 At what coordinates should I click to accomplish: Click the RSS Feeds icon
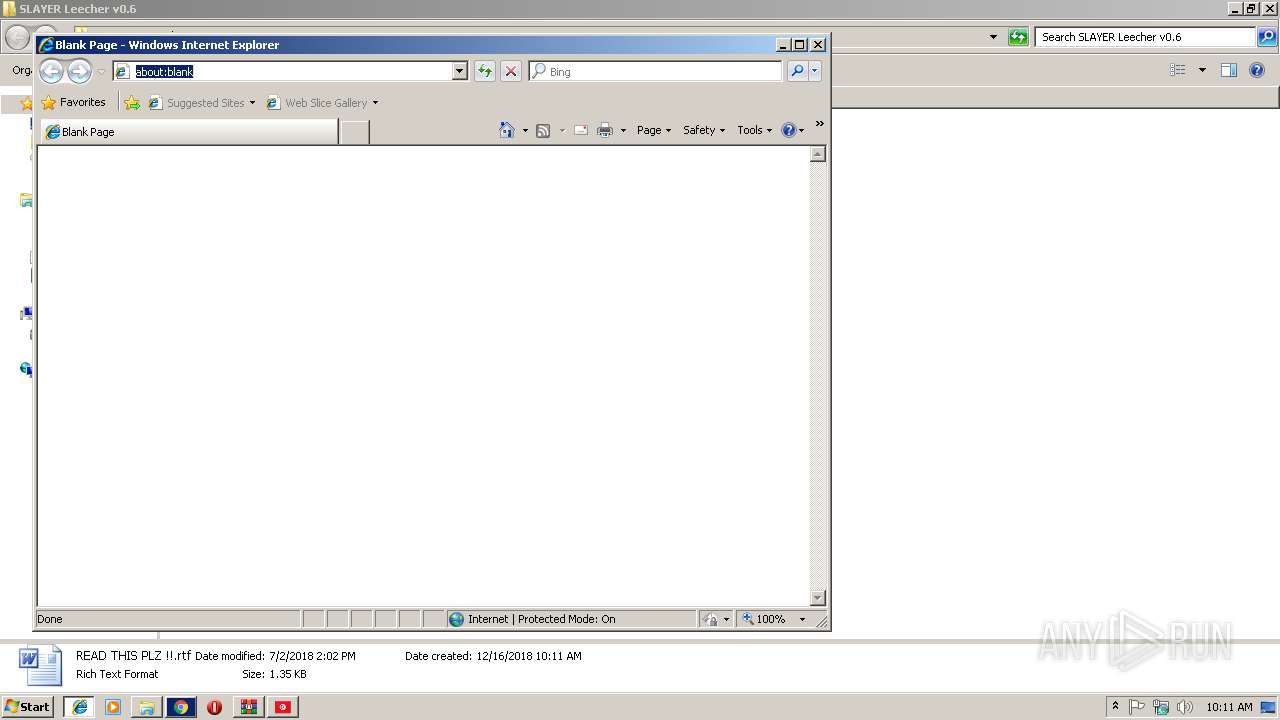543,131
